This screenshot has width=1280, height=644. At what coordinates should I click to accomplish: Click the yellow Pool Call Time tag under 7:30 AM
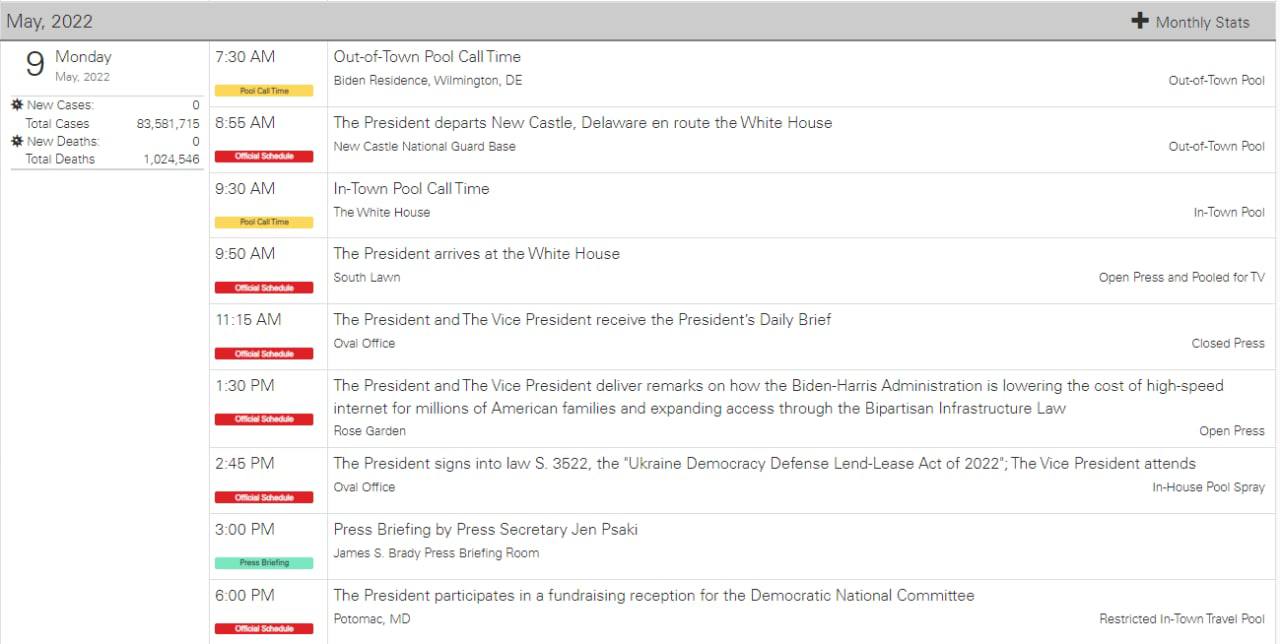click(x=264, y=91)
